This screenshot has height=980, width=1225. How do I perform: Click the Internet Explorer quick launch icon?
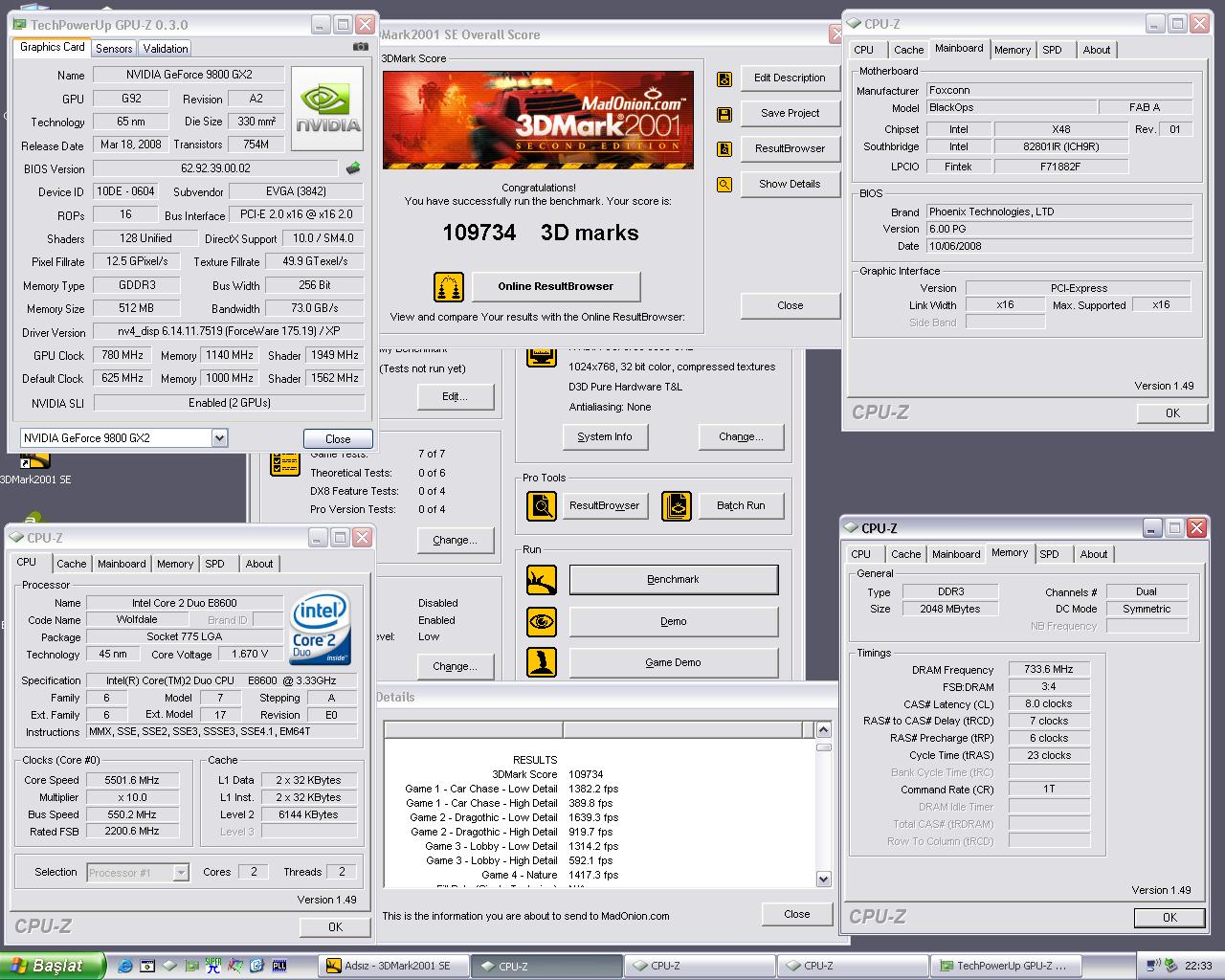pyautogui.click(x=125, y=966)
